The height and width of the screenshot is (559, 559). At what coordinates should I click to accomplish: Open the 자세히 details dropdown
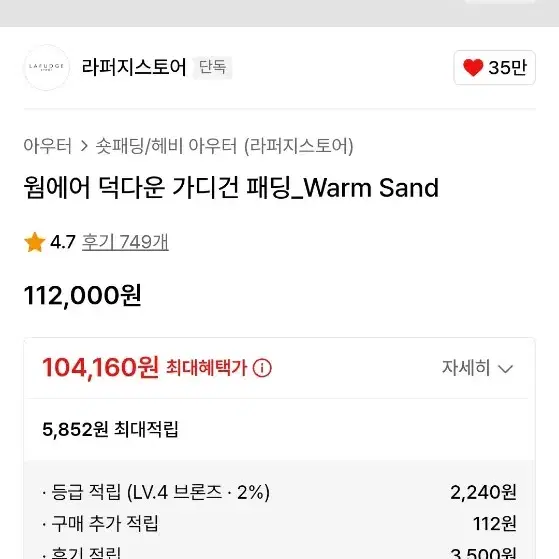coord(477,368)
